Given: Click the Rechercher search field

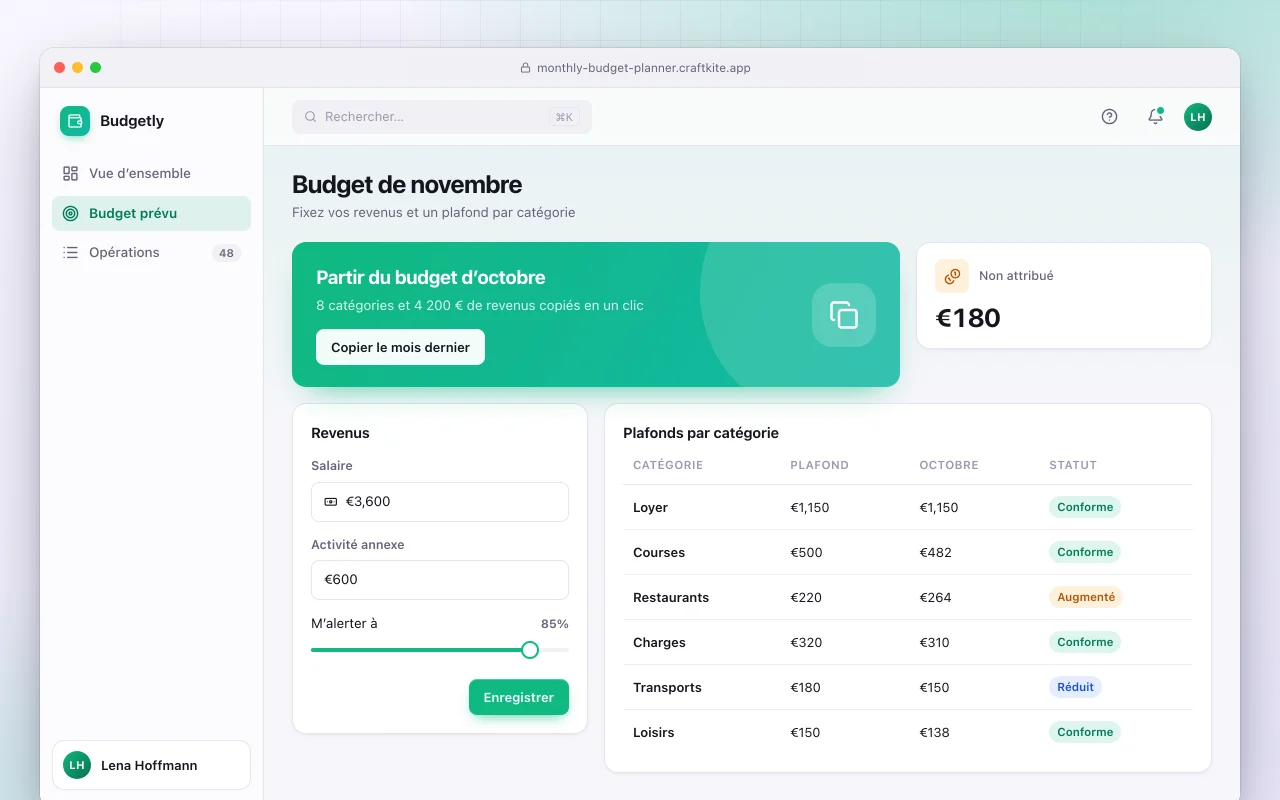Looking at the screenshot, I should [442, 117].
